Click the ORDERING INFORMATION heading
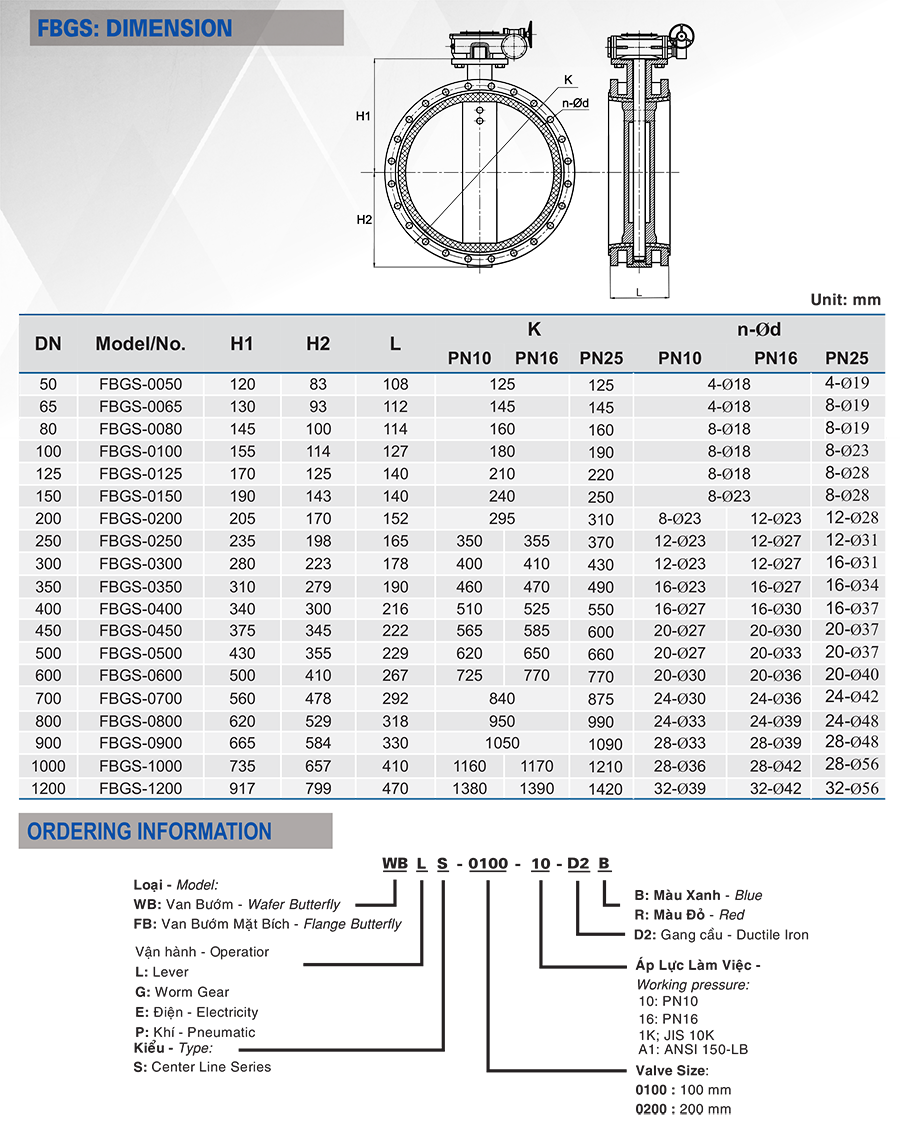The height and width of the screenshot is (1122, 900). pyautogui.click(x=150, y=831)
